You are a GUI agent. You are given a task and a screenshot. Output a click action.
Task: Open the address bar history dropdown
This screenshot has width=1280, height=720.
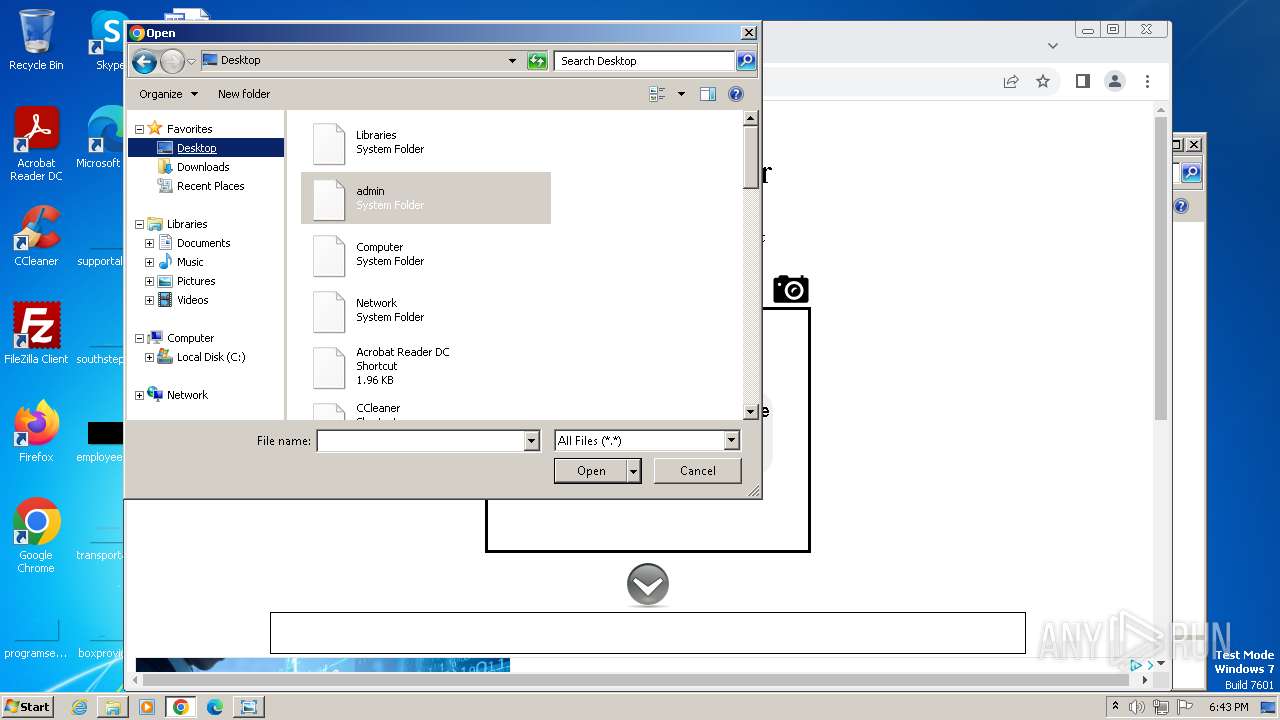[512, 61]
